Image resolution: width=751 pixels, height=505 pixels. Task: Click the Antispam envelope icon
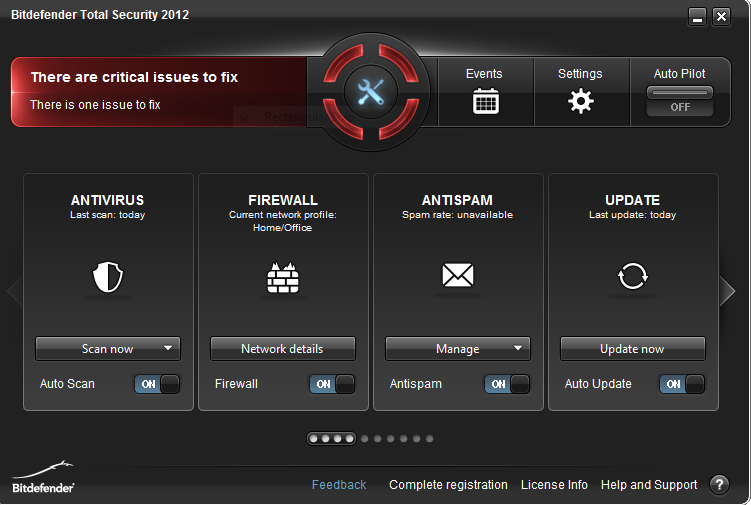[458, 275]
